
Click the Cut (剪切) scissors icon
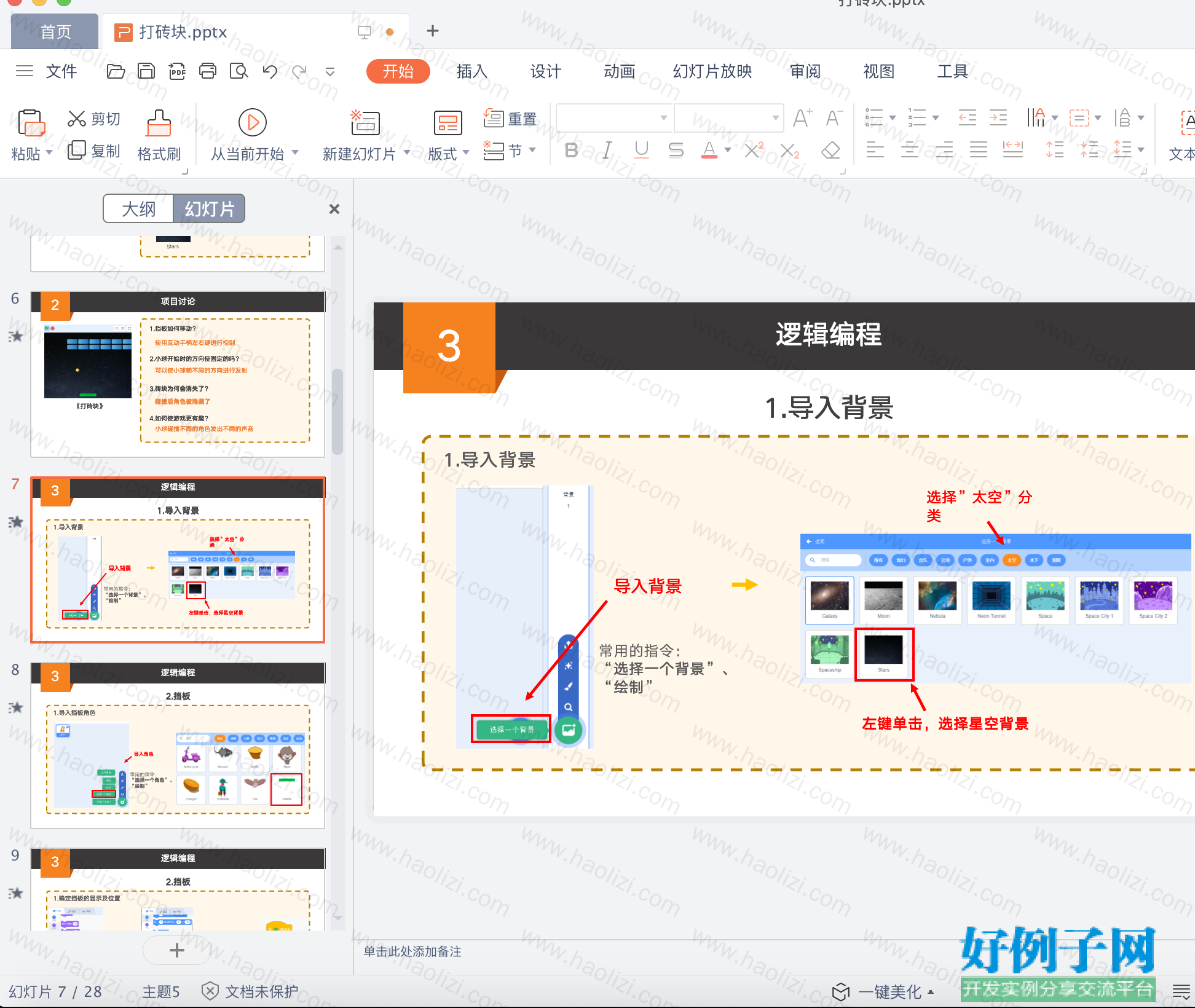[76, 119]
